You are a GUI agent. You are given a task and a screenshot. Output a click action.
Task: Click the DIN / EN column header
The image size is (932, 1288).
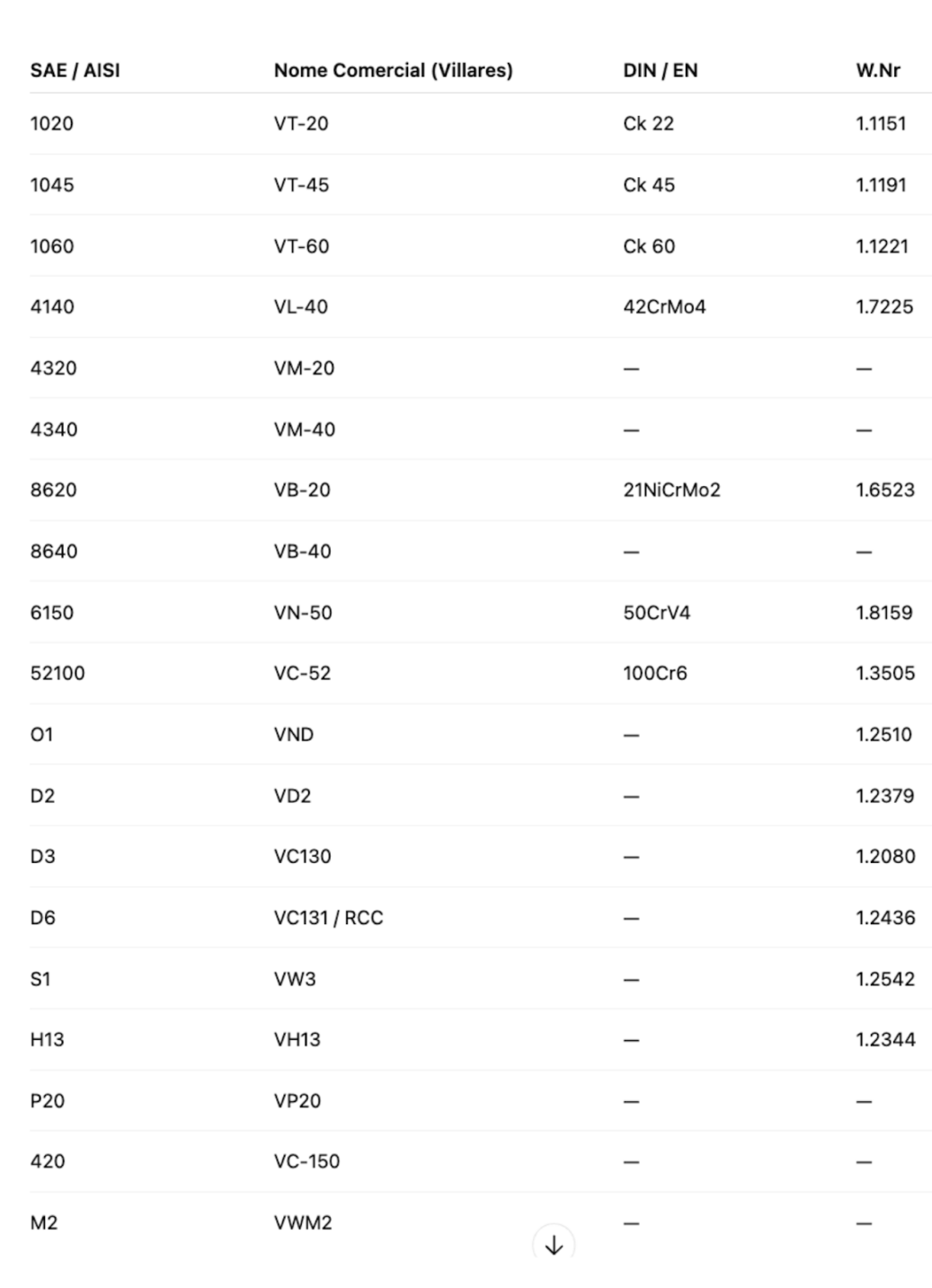(660, 70)
